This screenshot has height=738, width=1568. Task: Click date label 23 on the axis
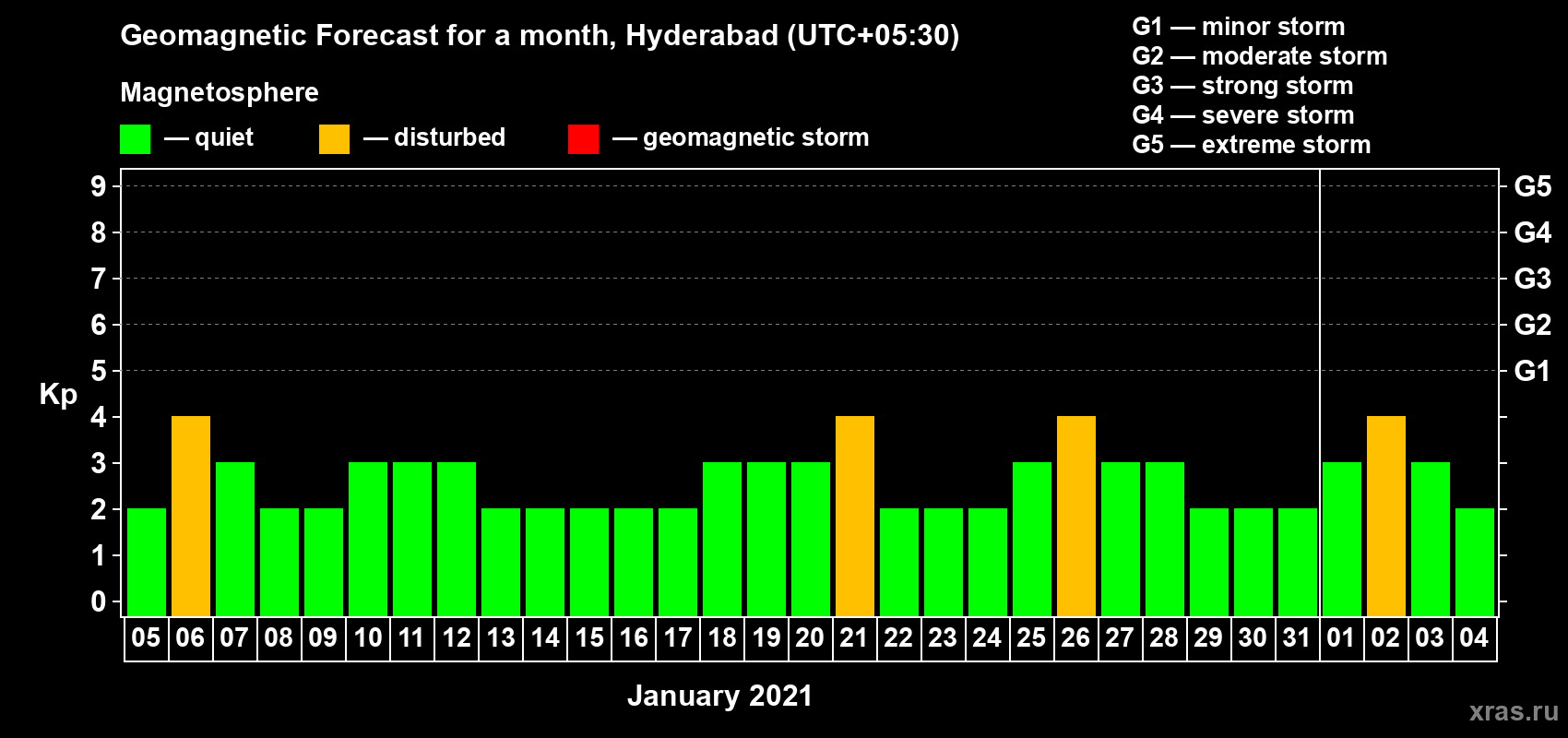click(x=943, y=637)
